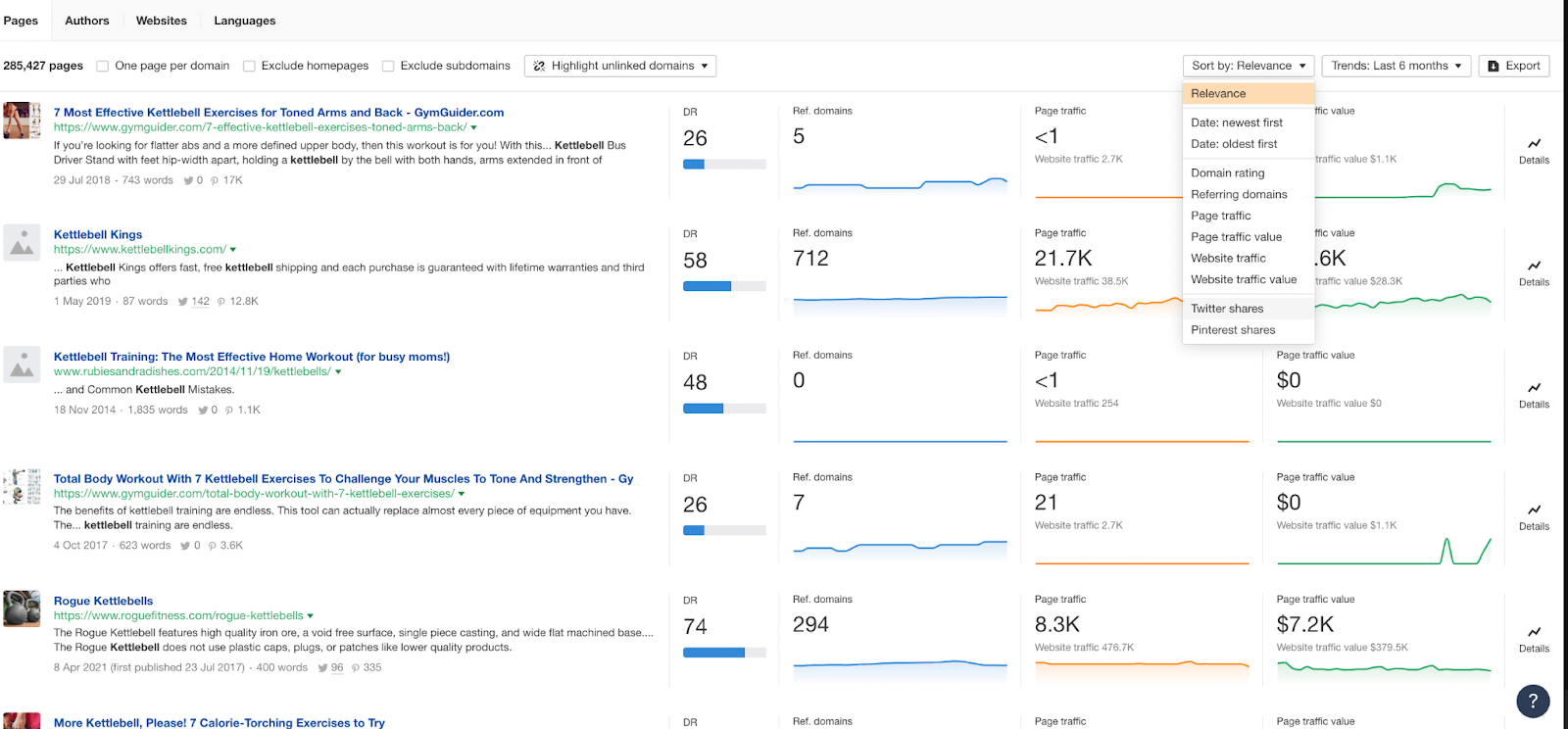Click Ref. domains trend chart for Kettlebell Kings
Viewport: 1568px width, 729px height.
900,305
